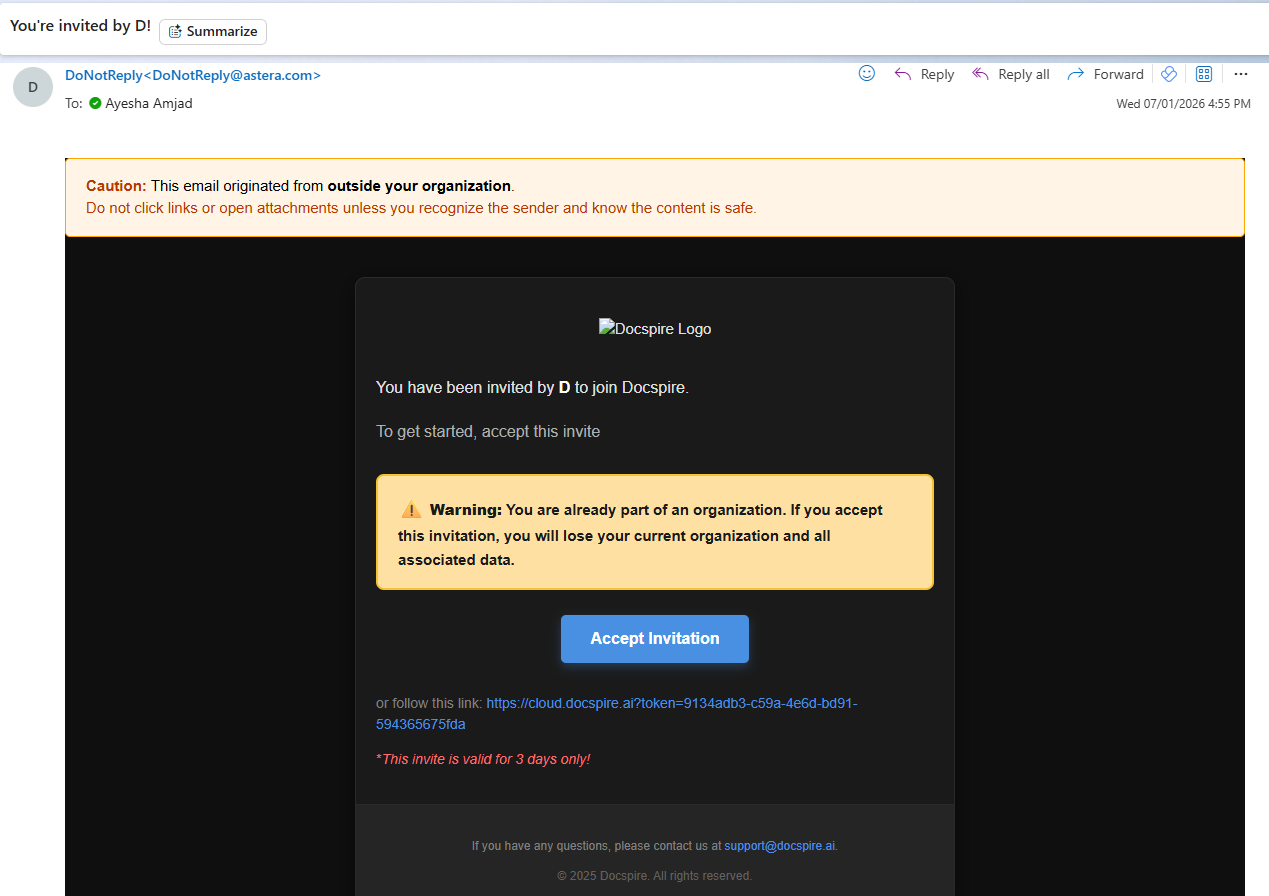Click the received date timestamp

[1183, 104]
